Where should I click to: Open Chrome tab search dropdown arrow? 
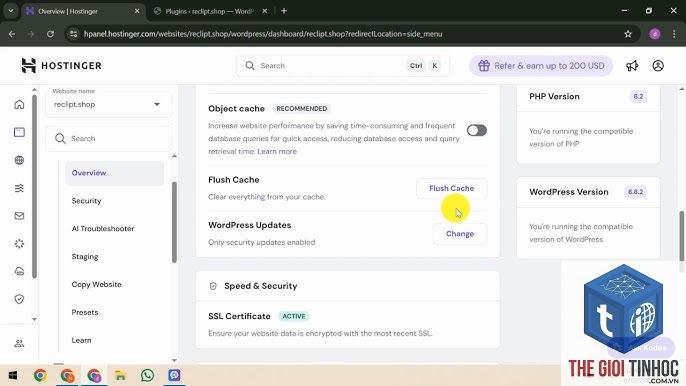pyautogui.click(x=10, y=11)
